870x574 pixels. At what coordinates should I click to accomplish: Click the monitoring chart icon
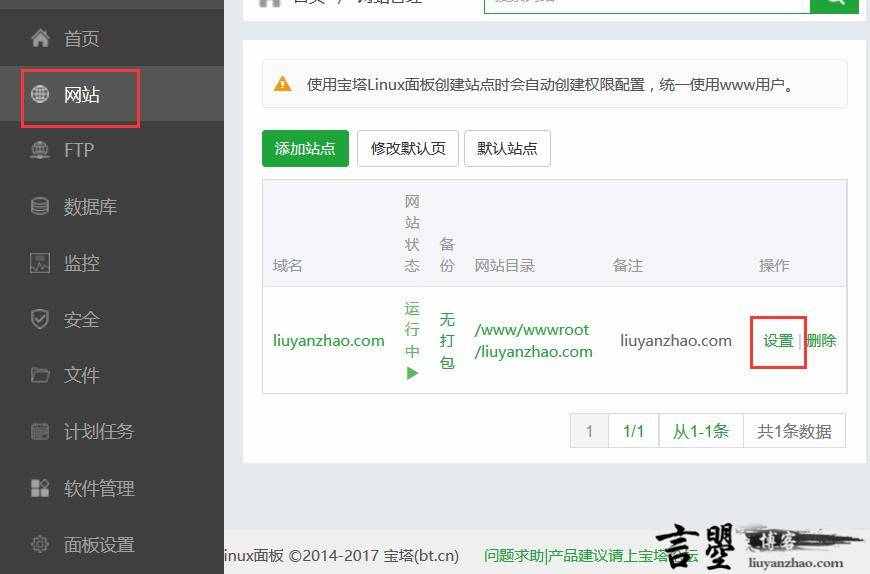40,263
